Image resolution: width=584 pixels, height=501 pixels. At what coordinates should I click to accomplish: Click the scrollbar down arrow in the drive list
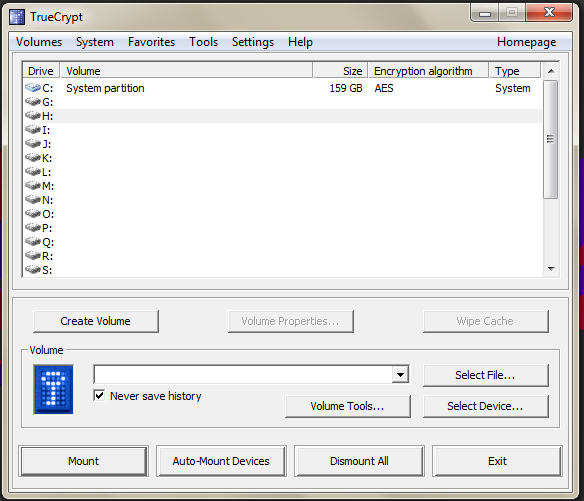[551, 269]
